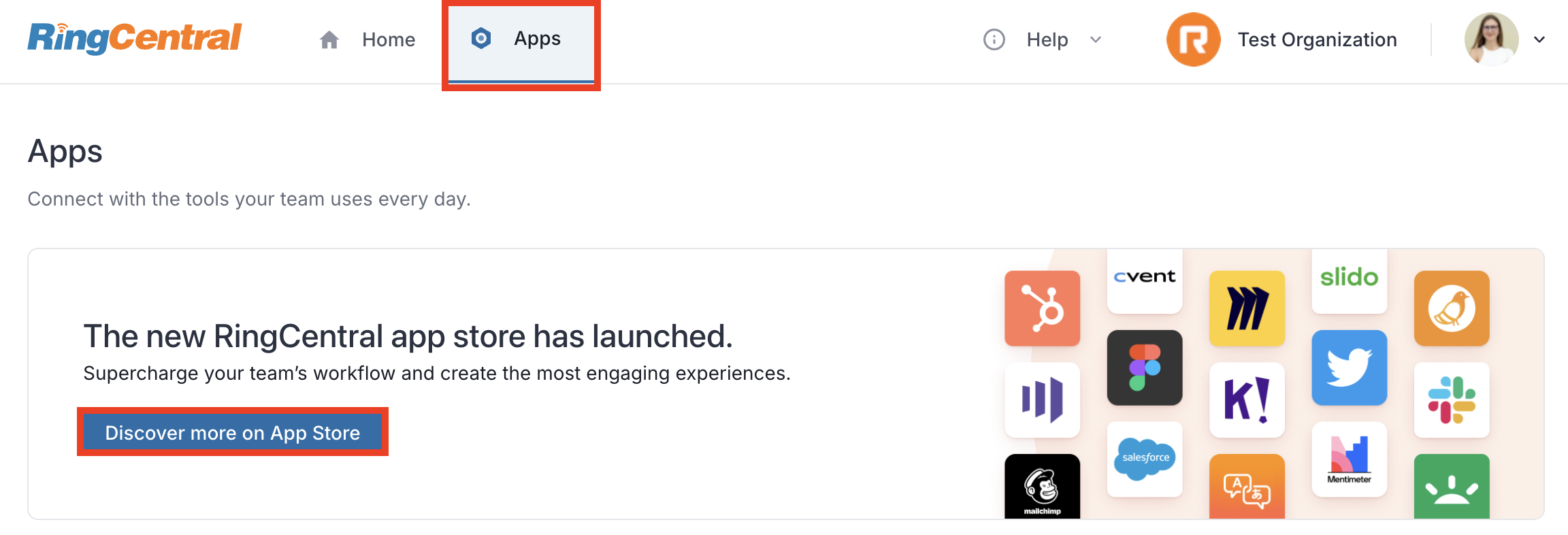Select the Test Organization name

tap(1317, 39)
